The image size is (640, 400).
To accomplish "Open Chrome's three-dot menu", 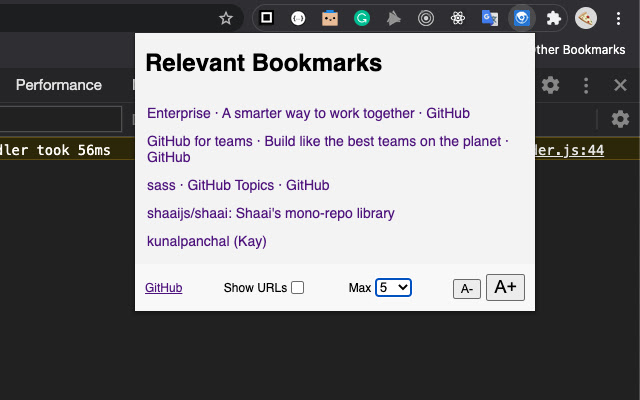I will (618, 18).
